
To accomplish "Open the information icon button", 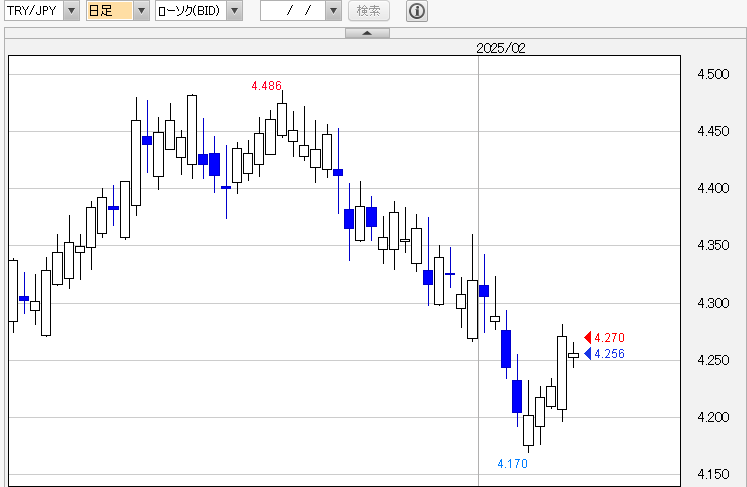I will click(x=417, y=10).
